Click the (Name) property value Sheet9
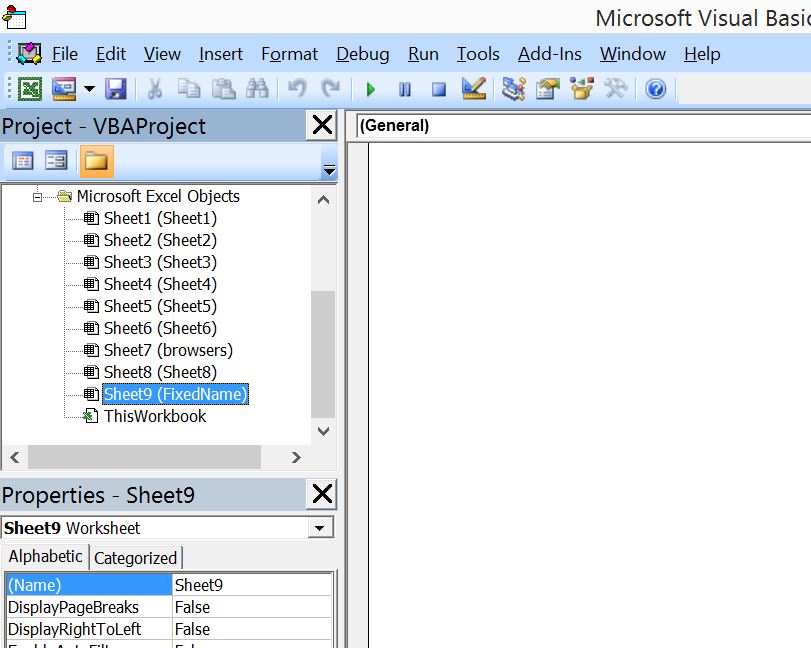 (x=252, y=585)
